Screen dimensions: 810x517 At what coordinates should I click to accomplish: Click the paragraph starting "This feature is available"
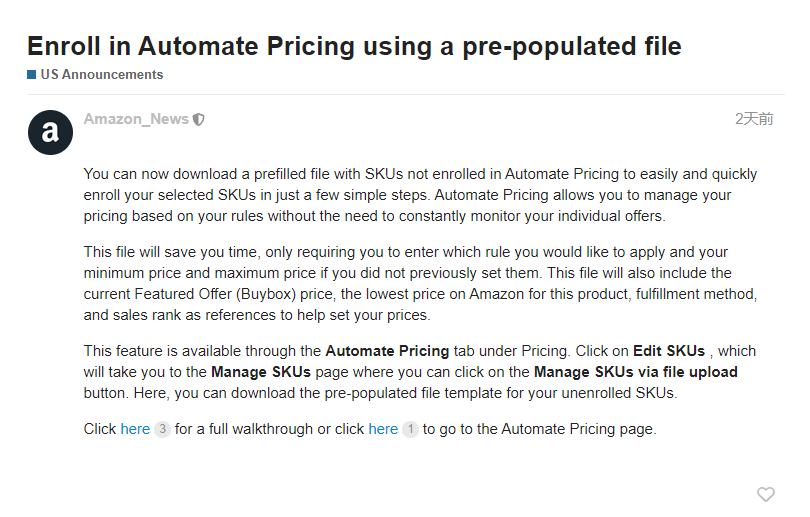[420, 372]
